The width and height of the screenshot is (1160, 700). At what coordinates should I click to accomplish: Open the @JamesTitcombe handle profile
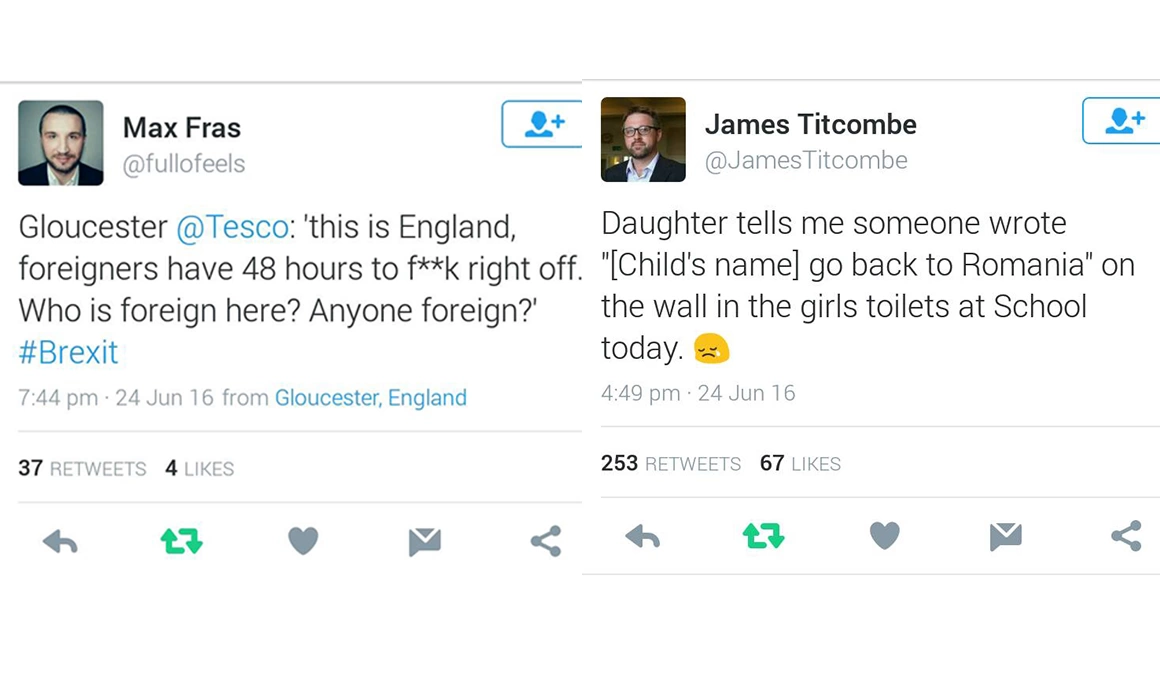806,161
